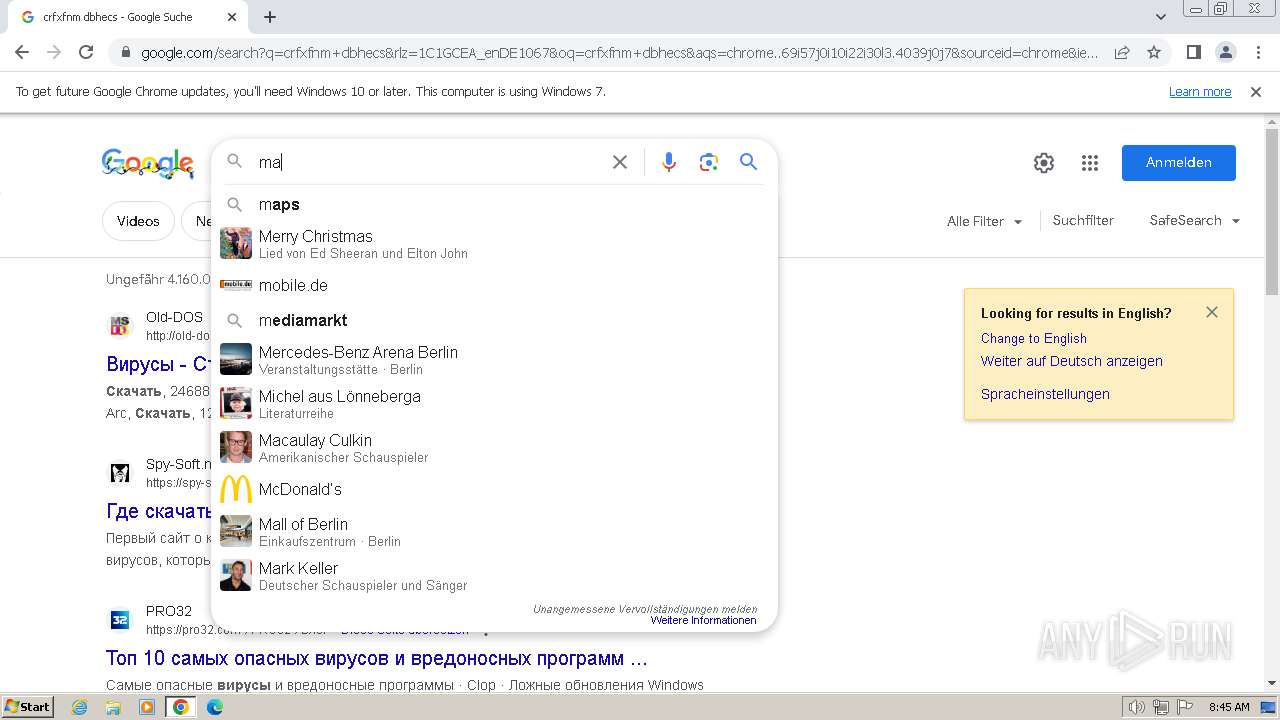Sign in with Anmelden button
Image resolution: width=1280 pixels, height=720 pixels.
coord(1178,163)
